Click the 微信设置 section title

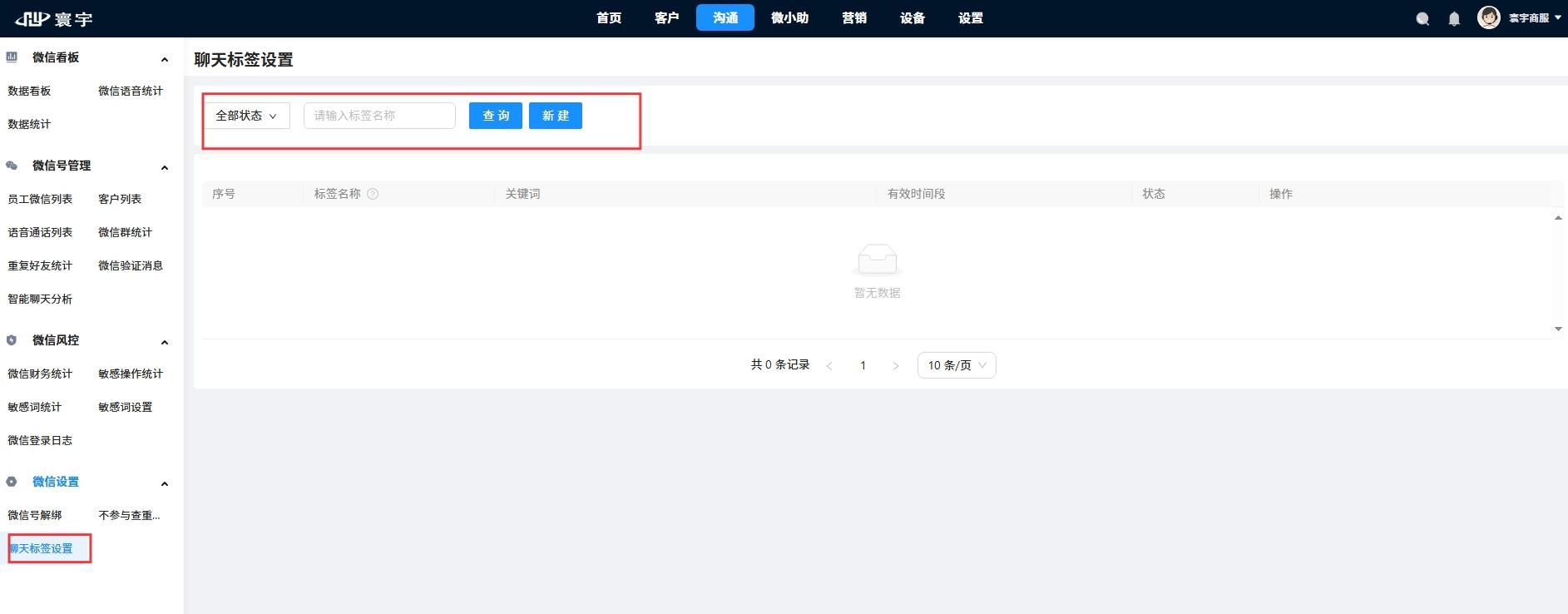tap(56, 482)
